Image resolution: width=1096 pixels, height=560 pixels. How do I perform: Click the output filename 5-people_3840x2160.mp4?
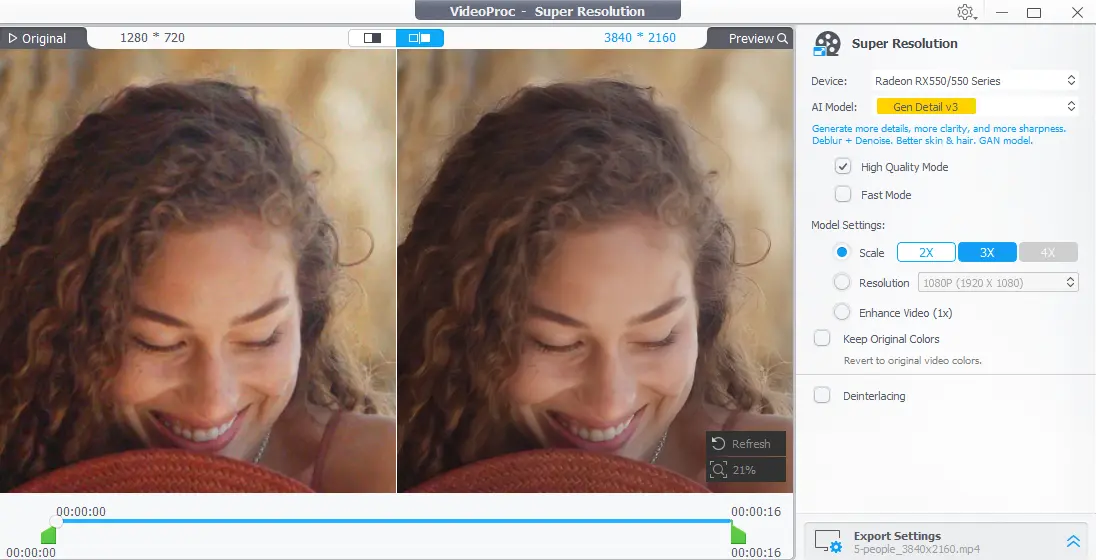(916, 550)
